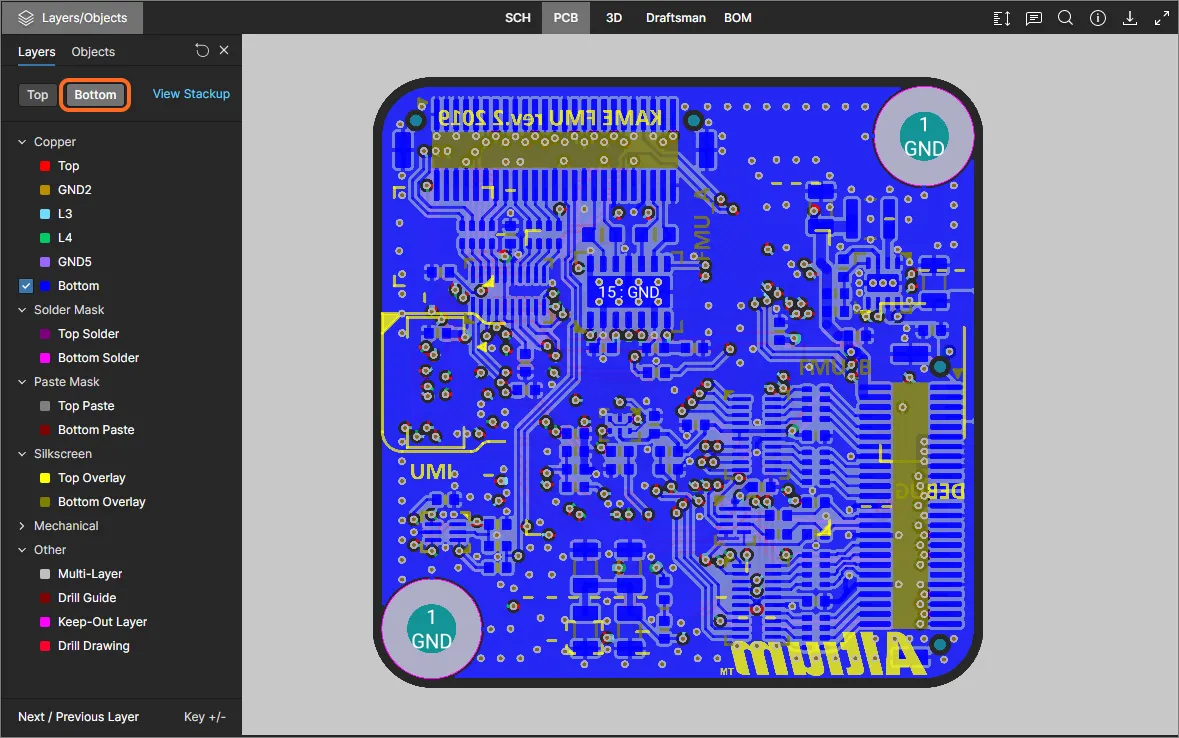
Task: Click the download icon
Action: click(1129, 18)
